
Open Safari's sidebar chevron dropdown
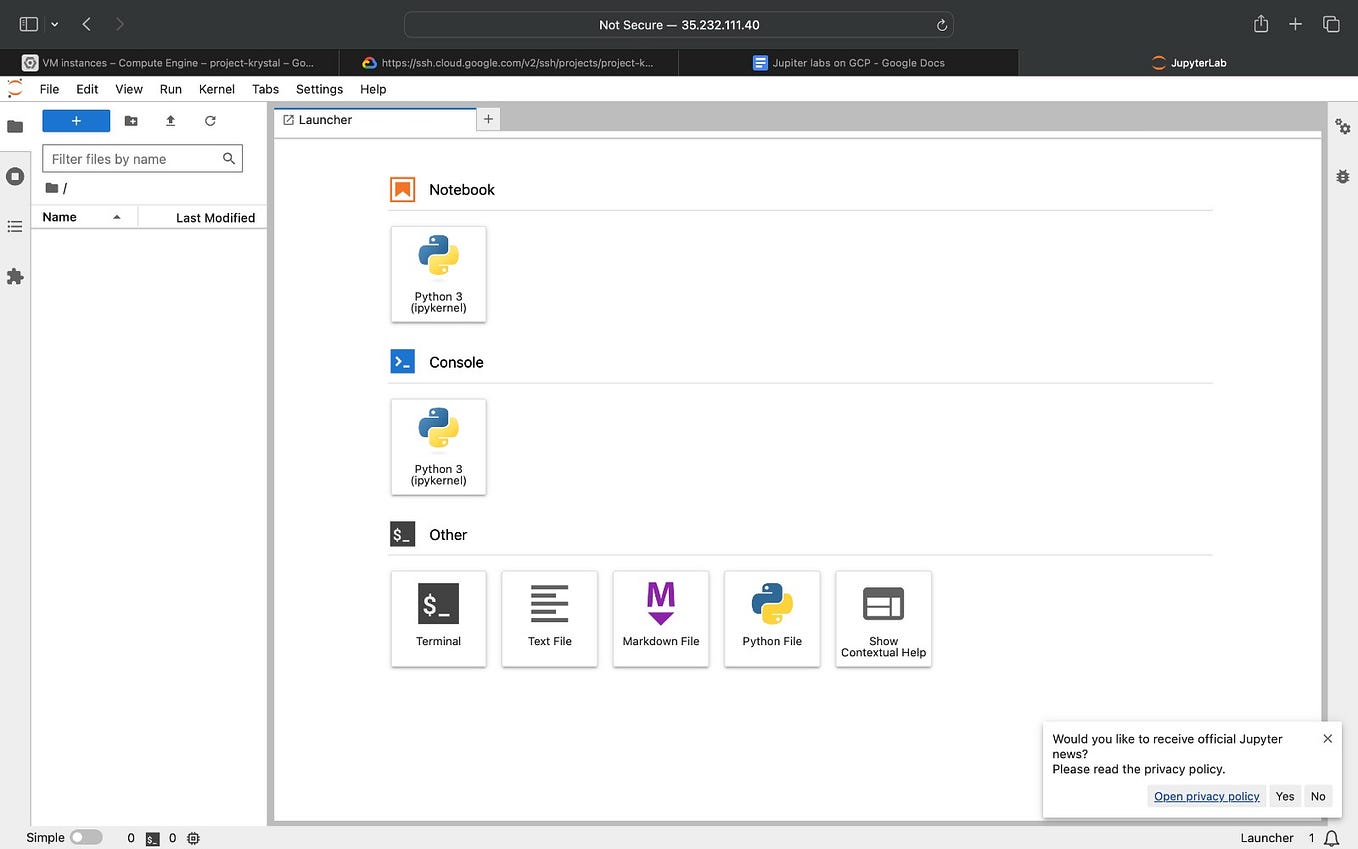[x=55, y=23]
